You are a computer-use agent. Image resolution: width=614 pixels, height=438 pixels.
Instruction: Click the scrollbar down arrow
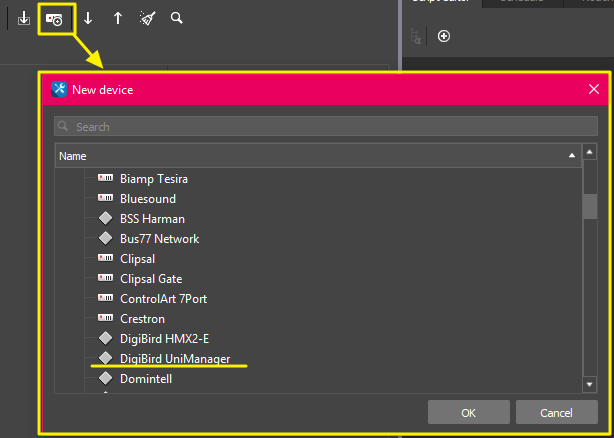590,384
